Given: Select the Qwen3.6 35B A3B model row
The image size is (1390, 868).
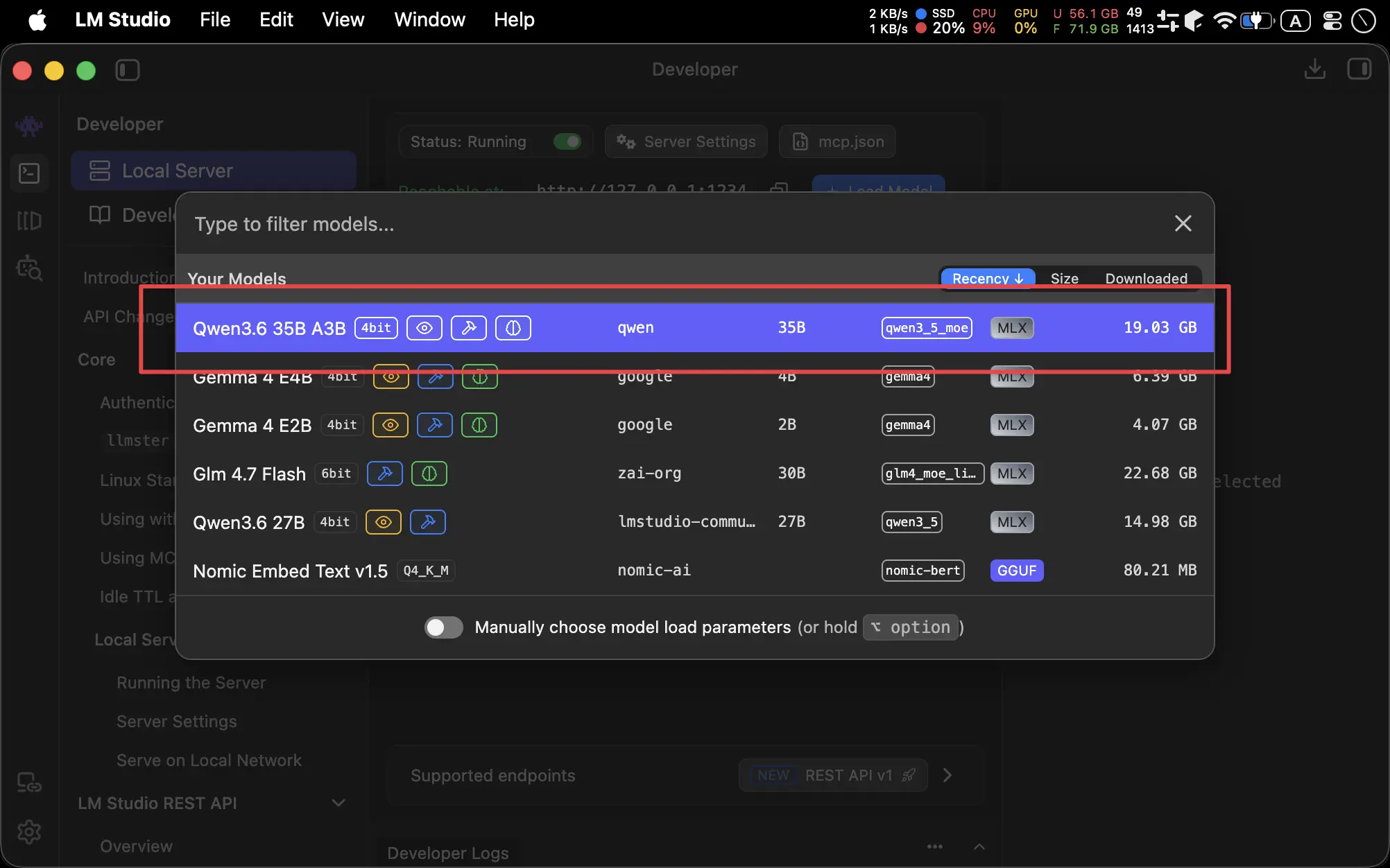Looking at the screenshot, I should click(695, 328).
